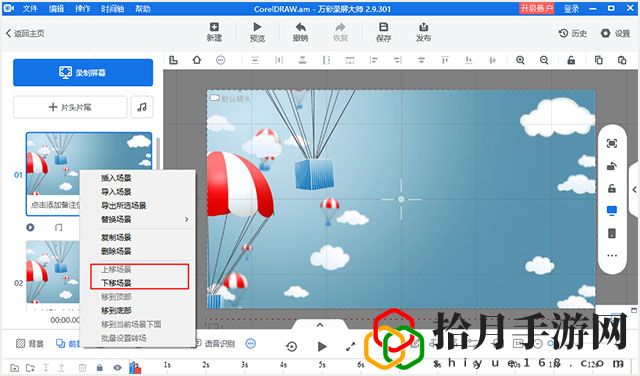Click the small play icon under scene 01

coord(30,227)
